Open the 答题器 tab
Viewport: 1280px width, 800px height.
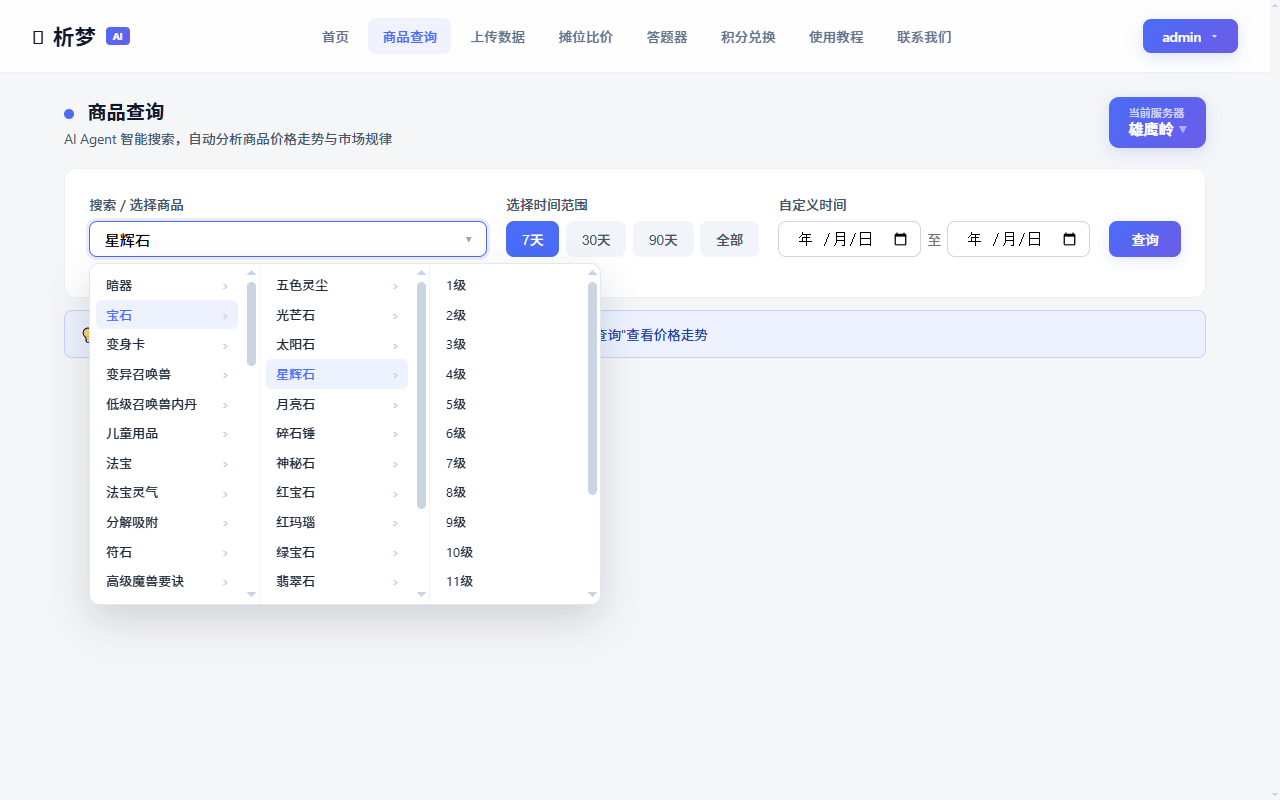pos(667,36)
